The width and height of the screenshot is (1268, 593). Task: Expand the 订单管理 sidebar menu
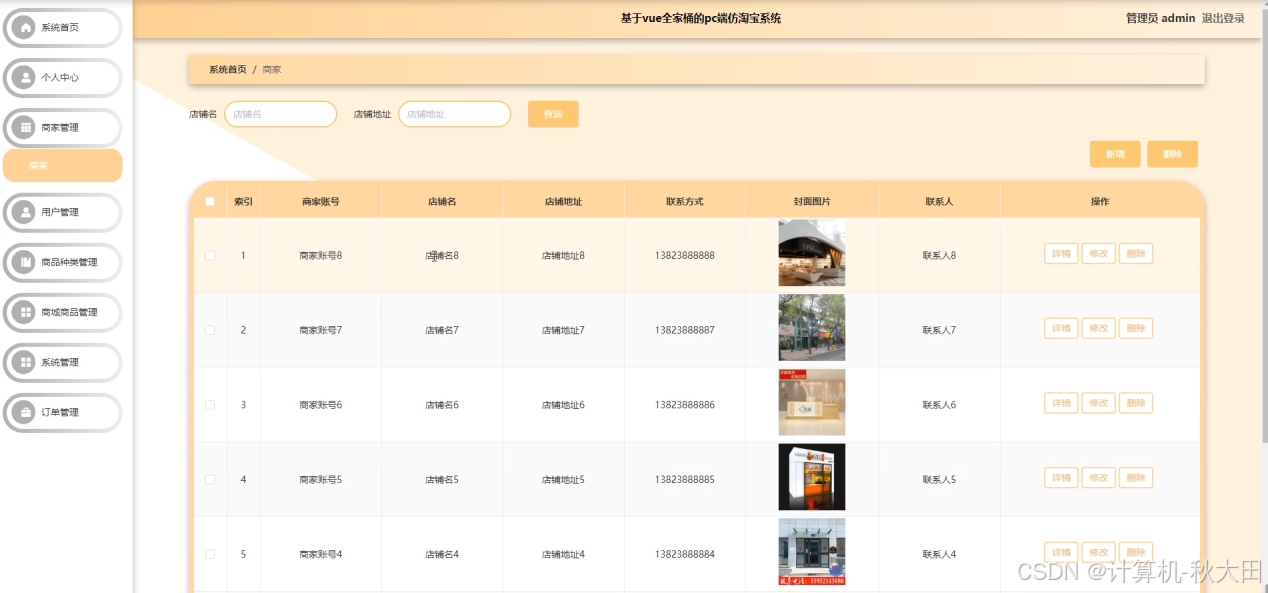tap(62, 412)
